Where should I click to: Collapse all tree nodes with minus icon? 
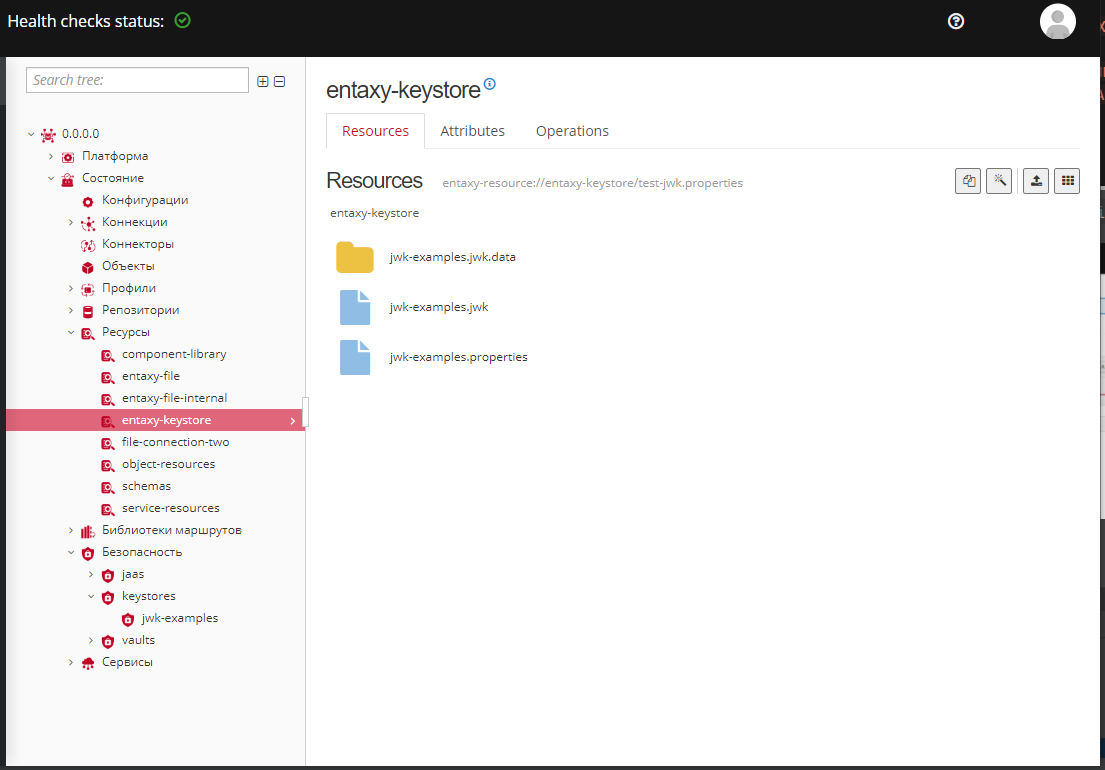point(280,82)
